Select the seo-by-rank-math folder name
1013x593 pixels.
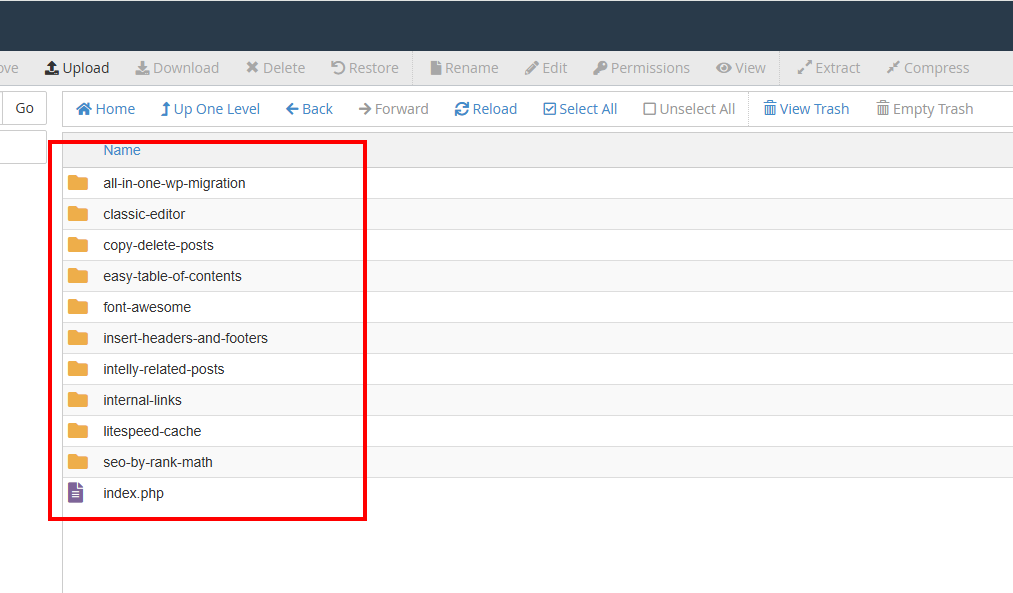(158, 463)
